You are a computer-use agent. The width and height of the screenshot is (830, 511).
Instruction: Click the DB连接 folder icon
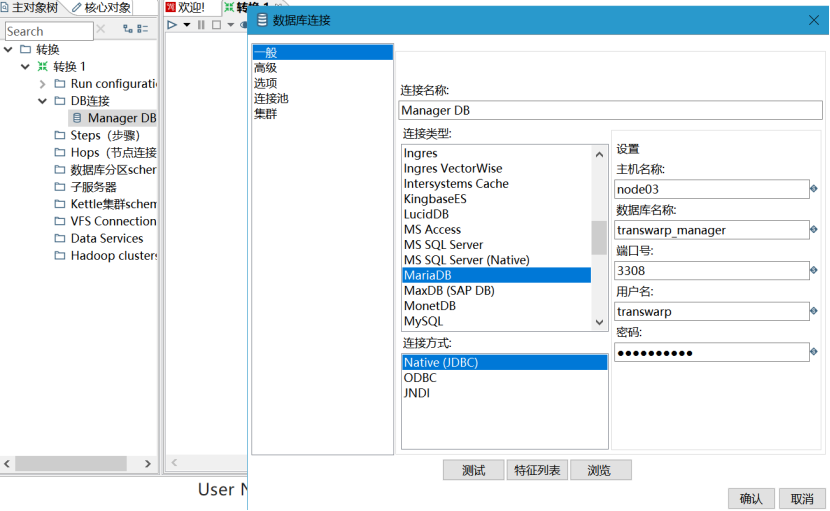pos(60,101)
